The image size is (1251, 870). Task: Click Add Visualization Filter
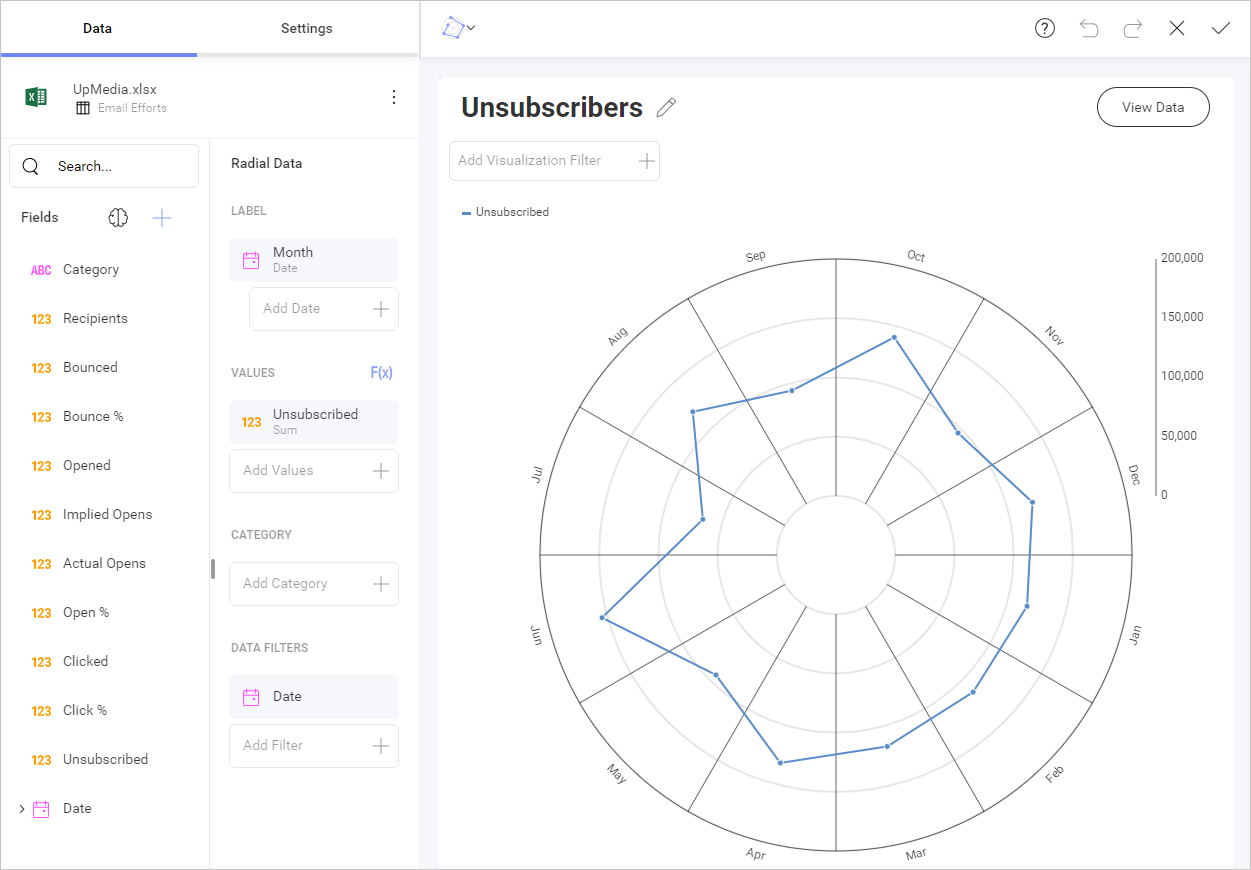tap(554, 160)
